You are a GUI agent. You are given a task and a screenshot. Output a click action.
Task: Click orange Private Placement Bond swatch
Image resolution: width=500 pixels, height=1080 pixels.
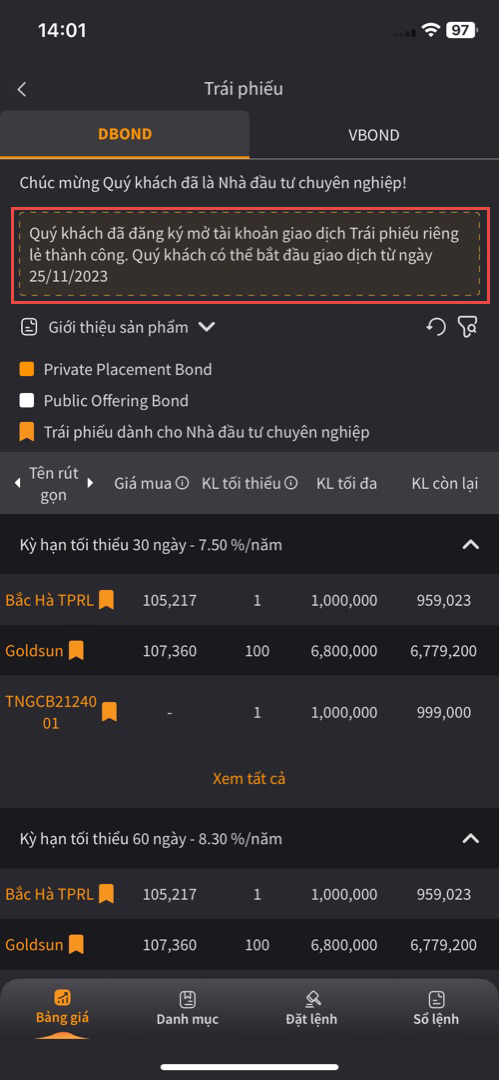27,369
